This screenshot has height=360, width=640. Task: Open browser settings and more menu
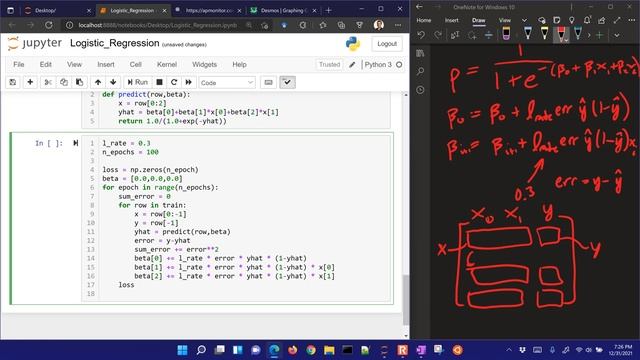(398, 25)
